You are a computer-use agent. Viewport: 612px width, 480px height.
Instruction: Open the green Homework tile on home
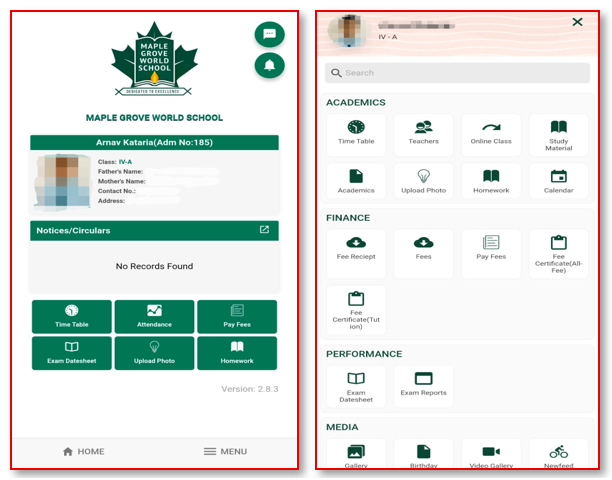pos(237,353)
